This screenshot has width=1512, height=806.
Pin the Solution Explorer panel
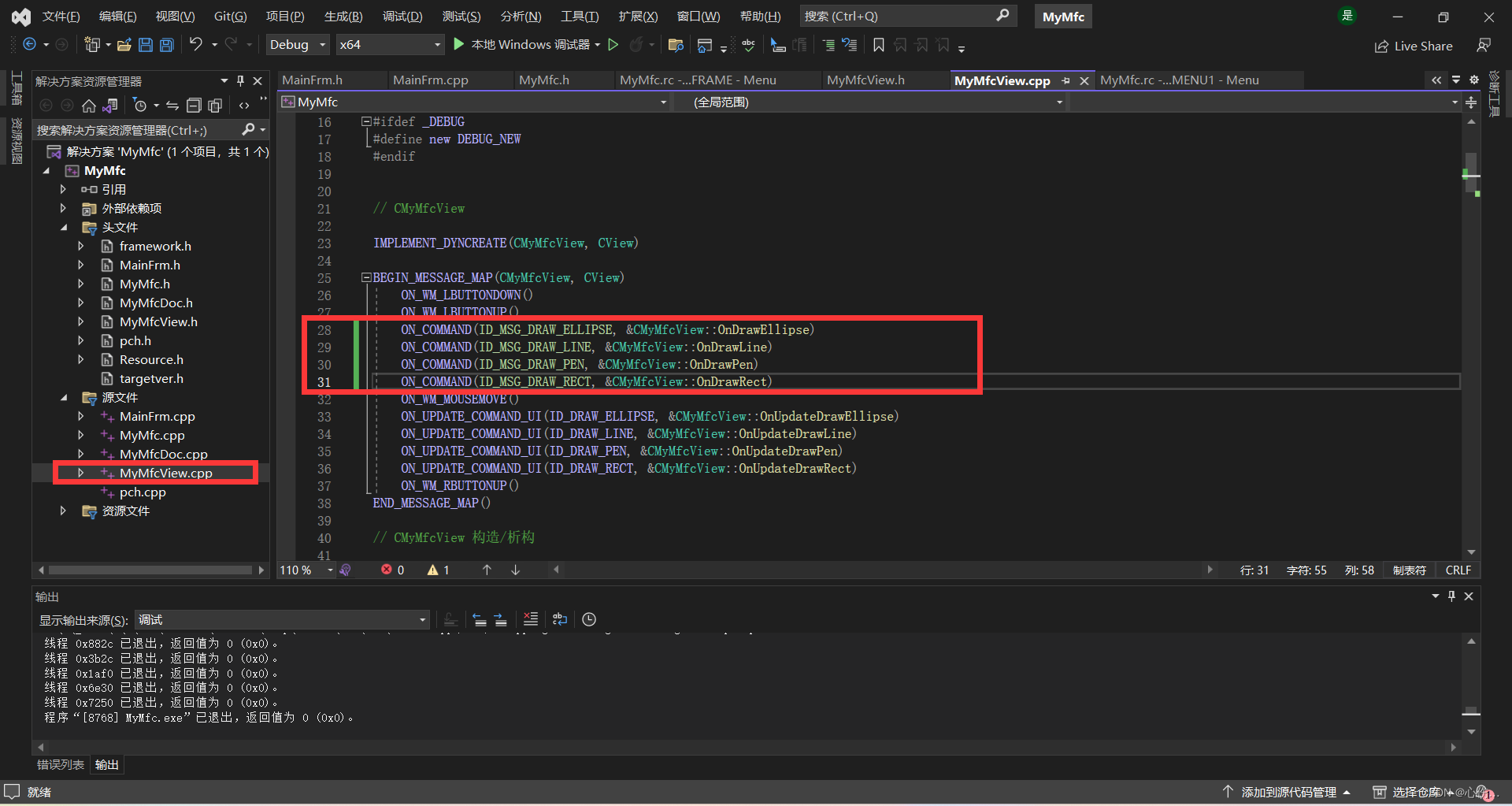[x=241, y=80]
